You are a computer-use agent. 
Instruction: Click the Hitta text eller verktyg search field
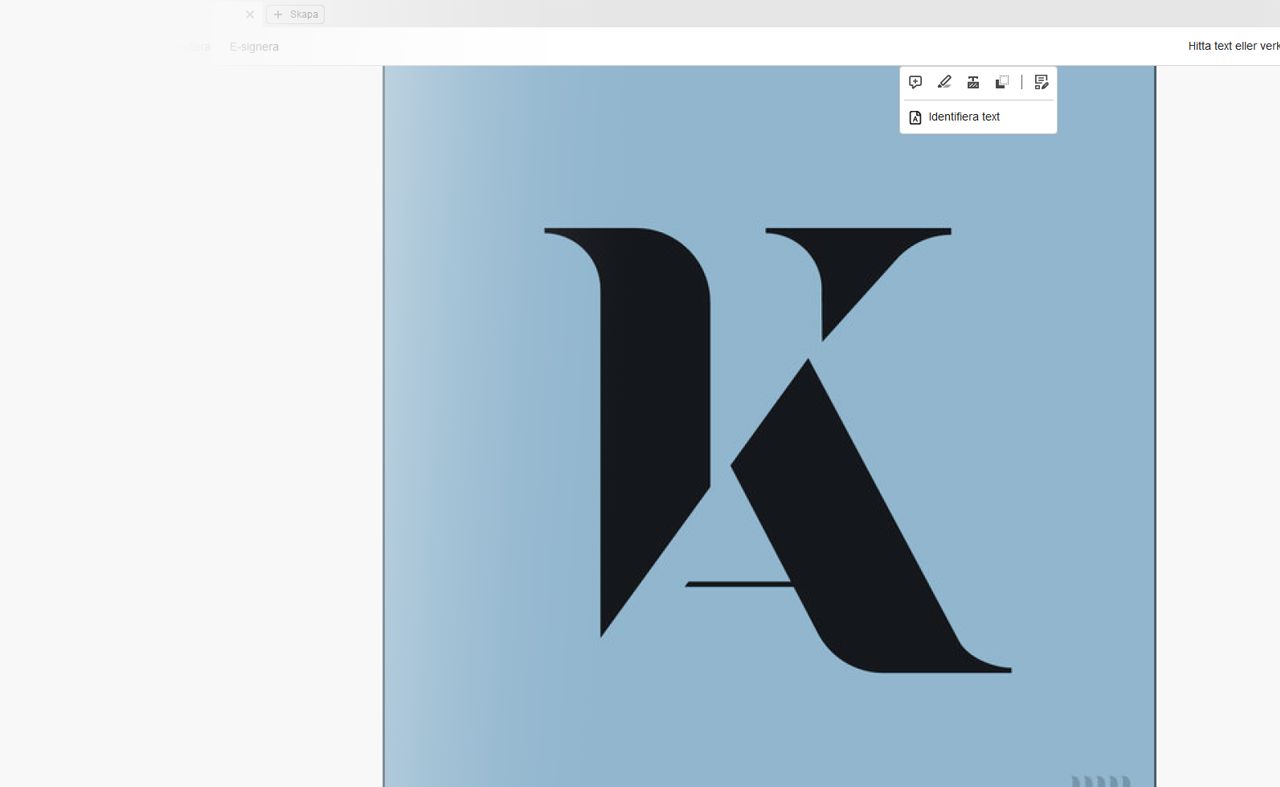(1233, 46)
